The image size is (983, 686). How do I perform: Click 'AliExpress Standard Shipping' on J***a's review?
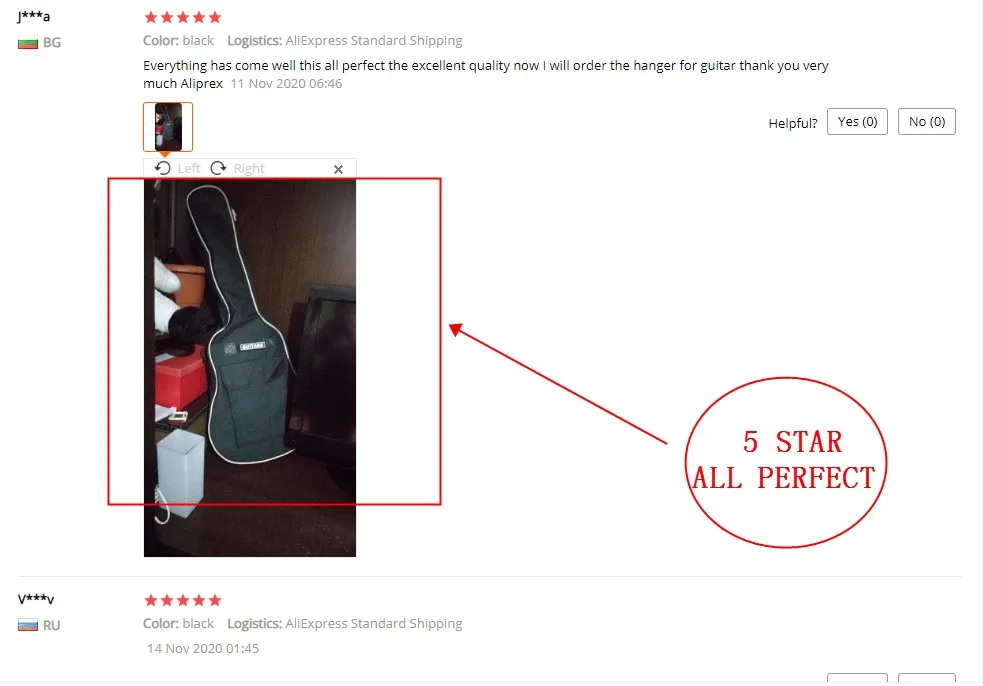374,41
